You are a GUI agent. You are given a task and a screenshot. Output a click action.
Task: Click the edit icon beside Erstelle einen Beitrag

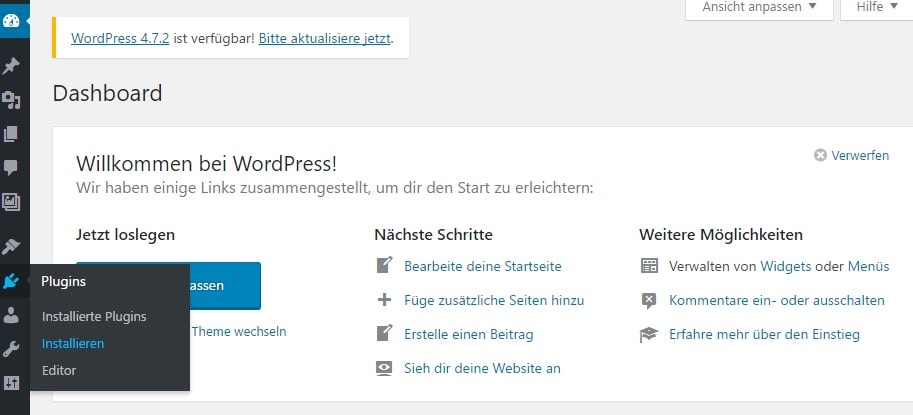(x=384, y=334)
